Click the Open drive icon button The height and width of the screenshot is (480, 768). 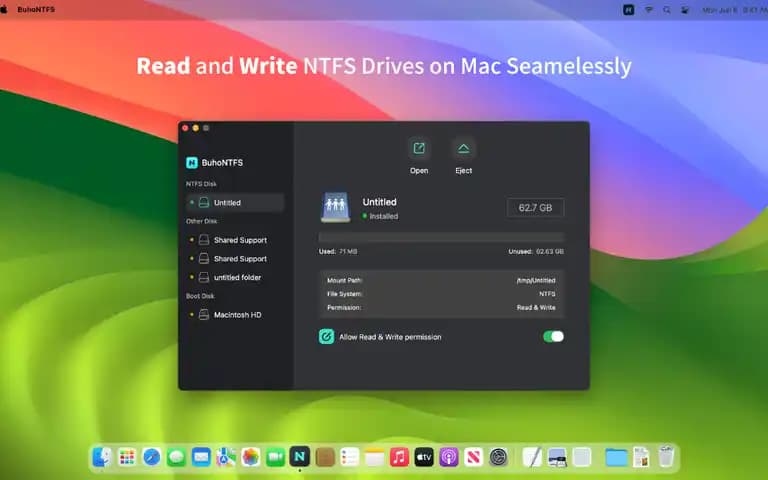[x=419, y=148]
